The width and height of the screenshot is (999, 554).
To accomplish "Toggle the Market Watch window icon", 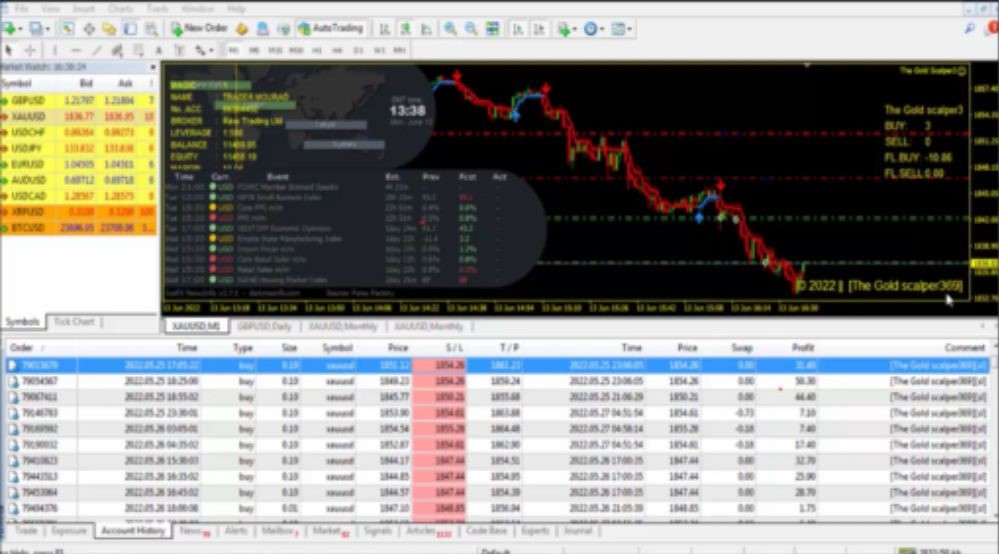I will (68, 29).
